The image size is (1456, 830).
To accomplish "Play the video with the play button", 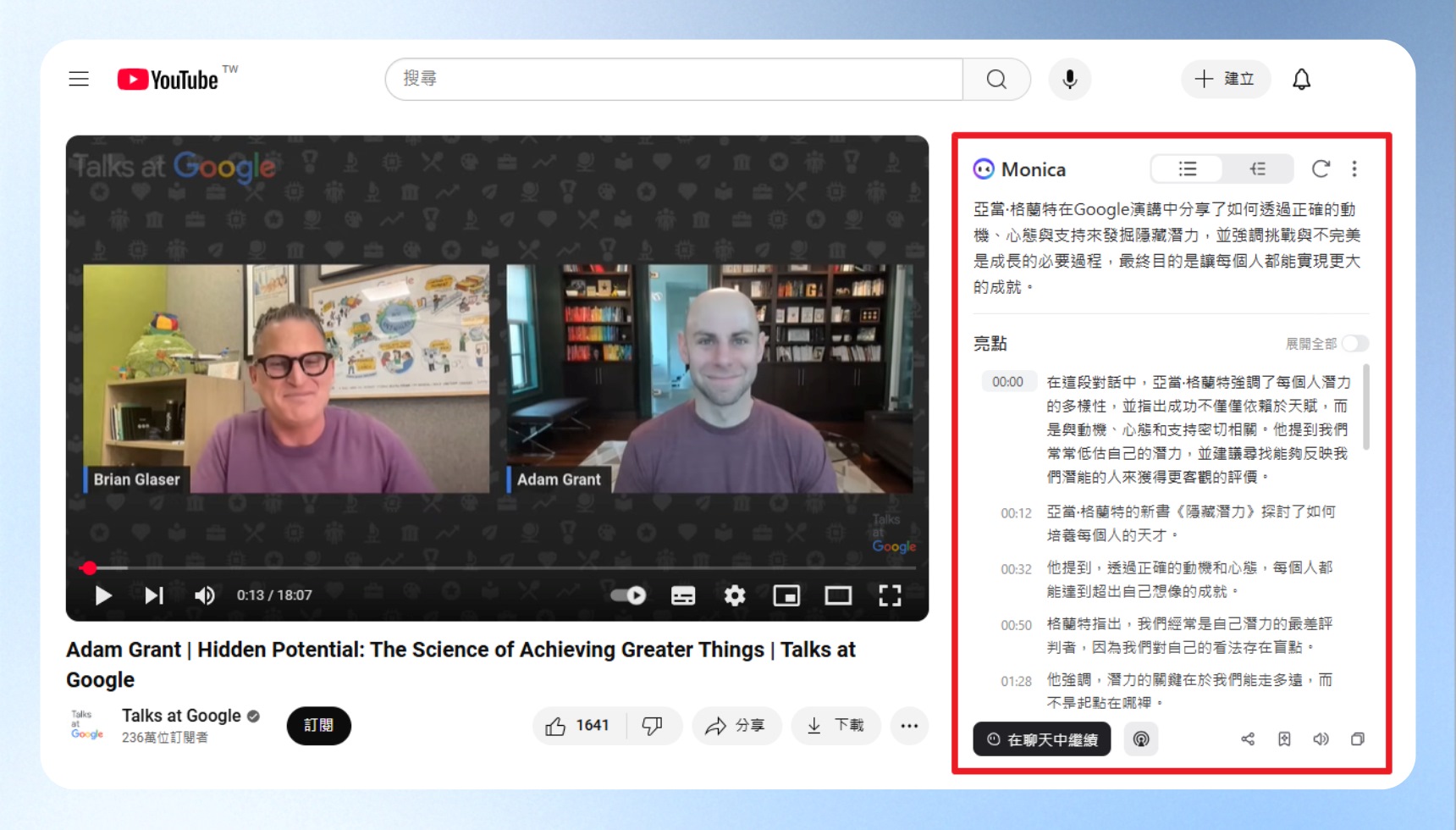I will click(x=103, y=595).
